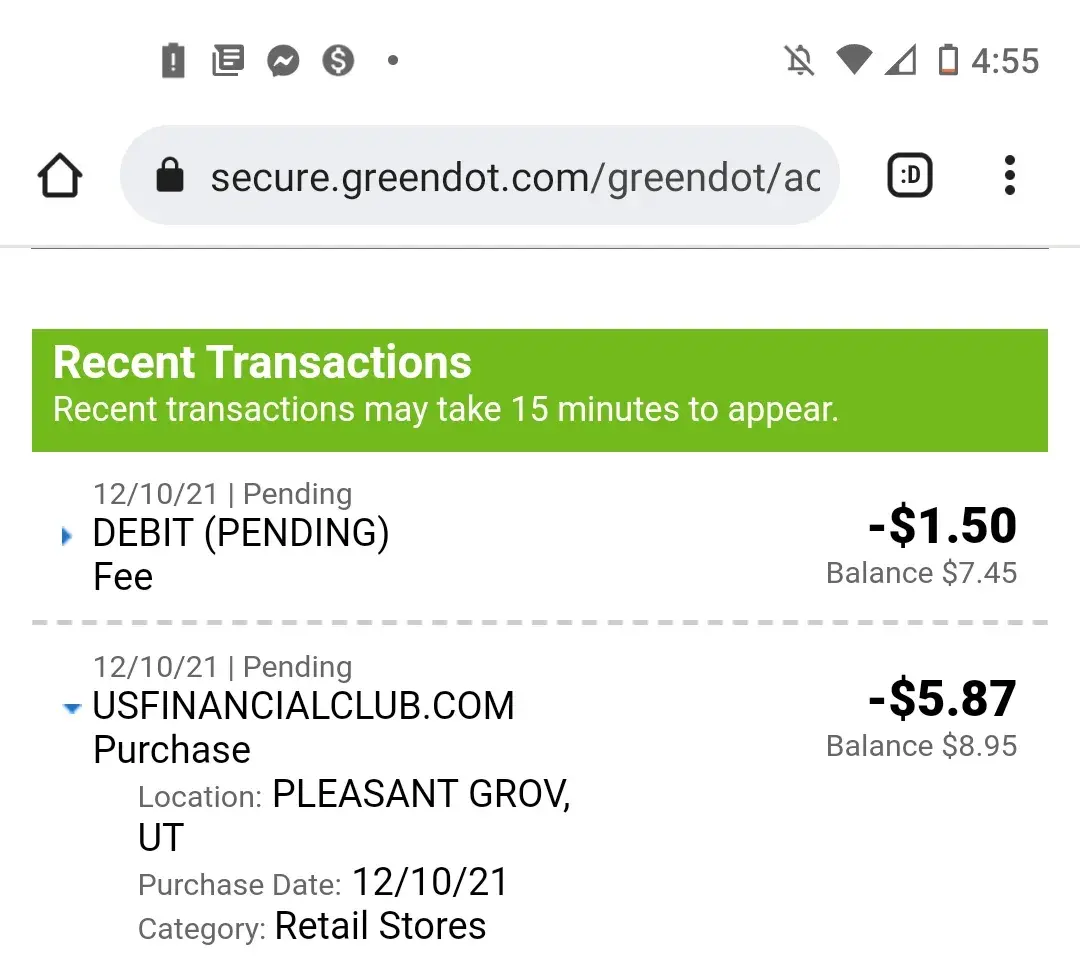Expand the DEBIT (PENDING) fee transaction
1080x963 pixels.
pos(68,537)
